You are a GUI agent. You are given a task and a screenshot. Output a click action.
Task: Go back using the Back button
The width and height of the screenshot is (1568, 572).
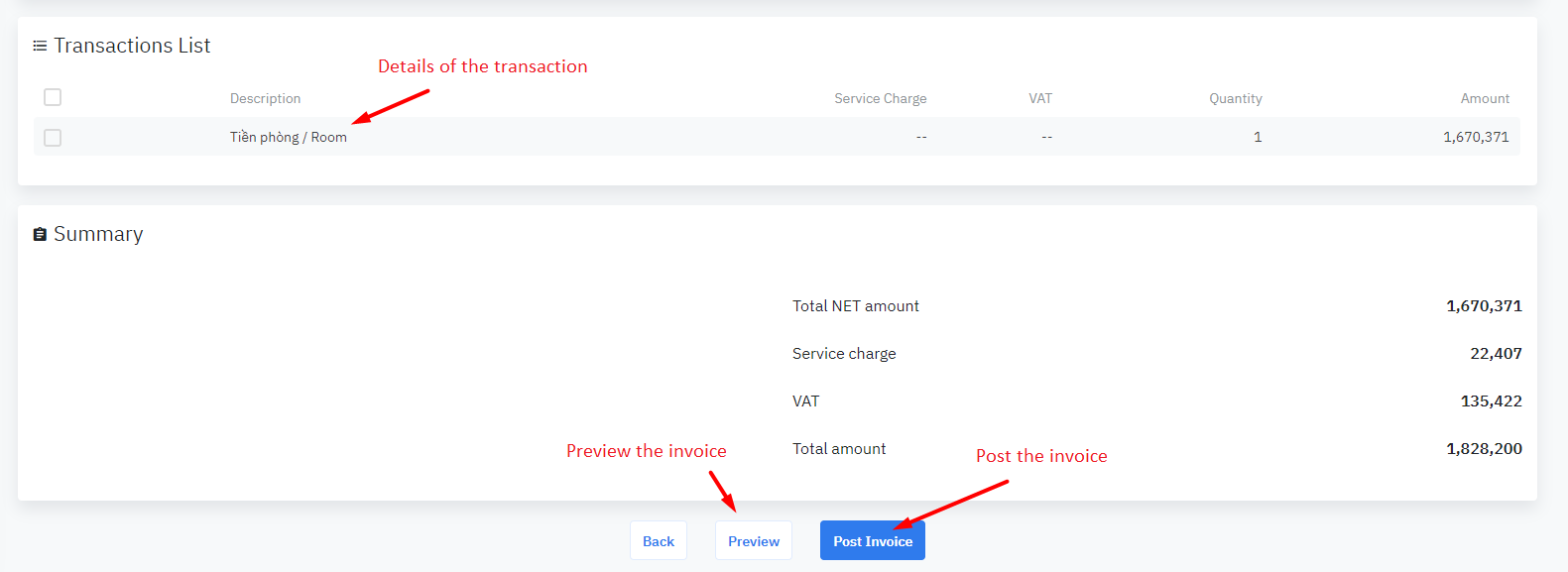click(x=658, y=540)
